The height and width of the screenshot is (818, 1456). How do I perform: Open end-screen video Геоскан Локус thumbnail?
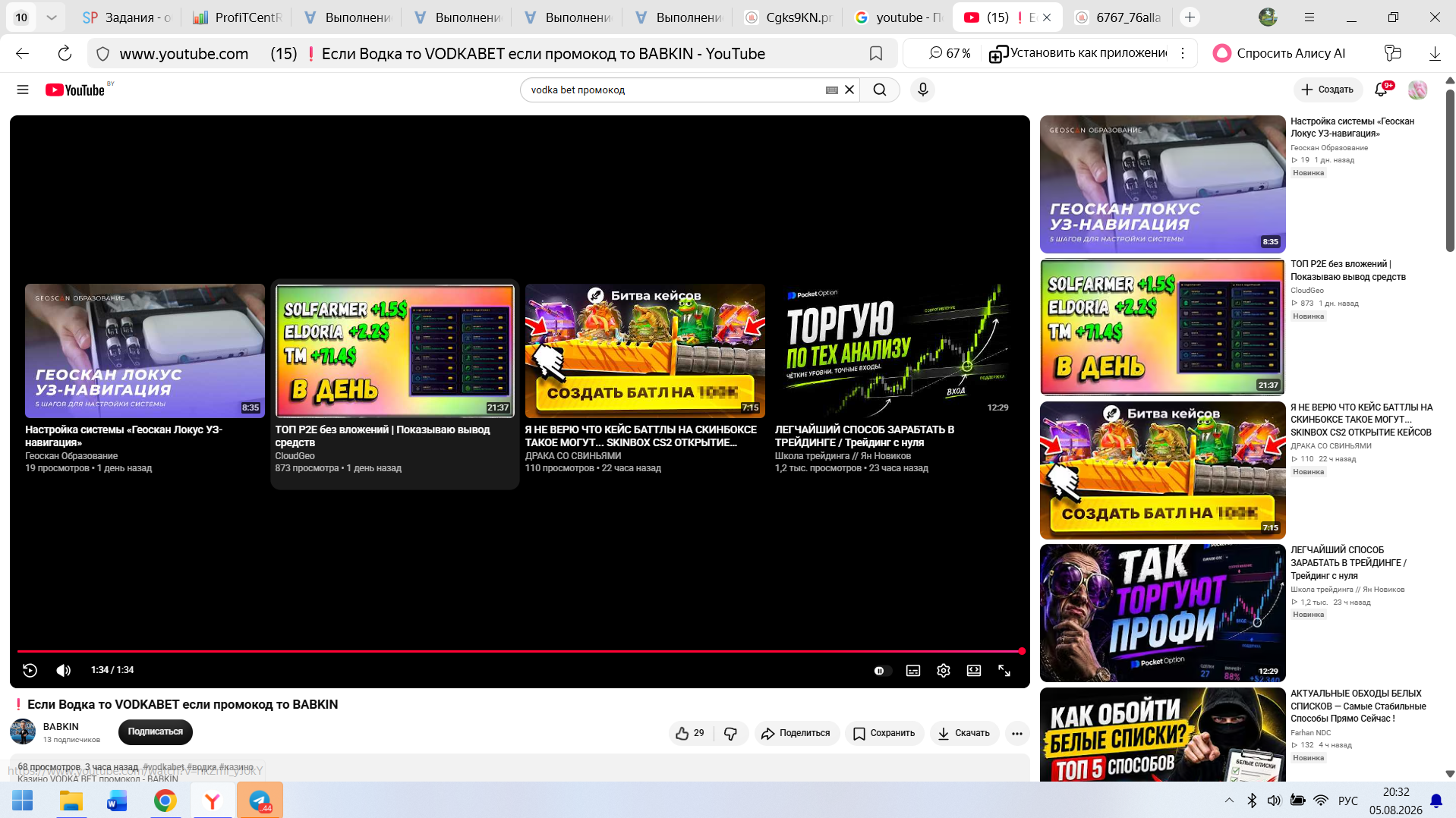pos(145,351)
